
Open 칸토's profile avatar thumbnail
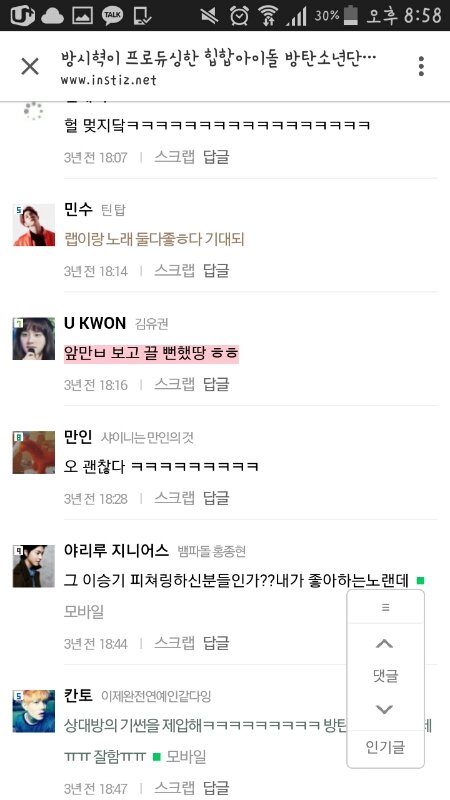pos(34,711)
